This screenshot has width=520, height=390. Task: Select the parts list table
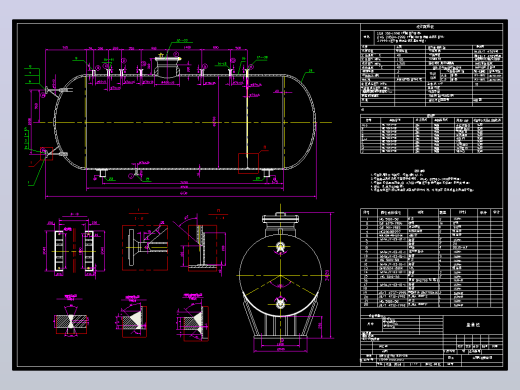coord(431,258)
